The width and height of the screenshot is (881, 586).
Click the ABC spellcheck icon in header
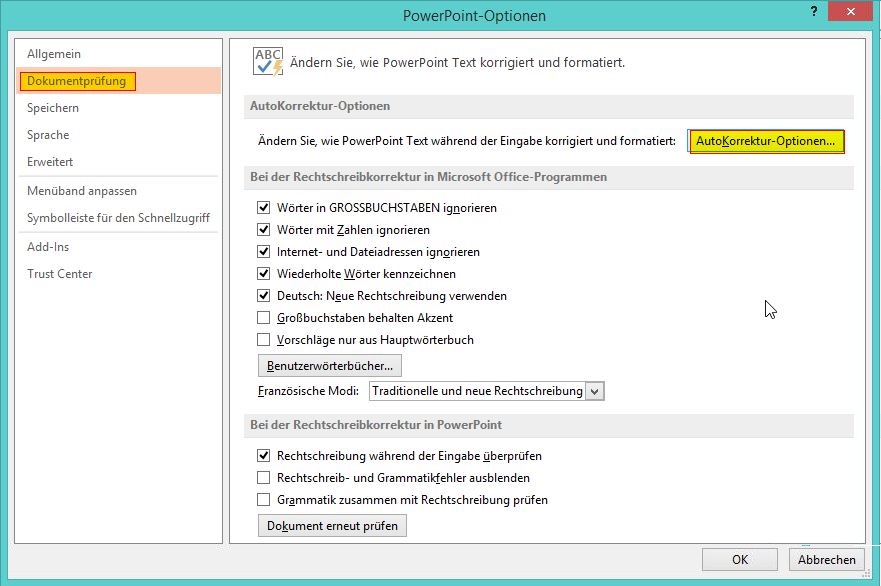click(x=268, y=62)
